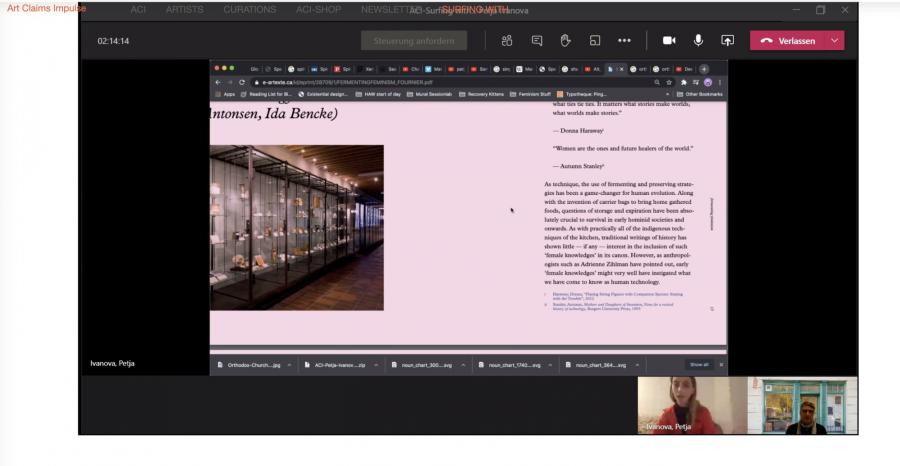Click the Art Claims Impulse logo link
Viewport: 900px width, 466px height.
pyautogui.click(x=46, y=9)
